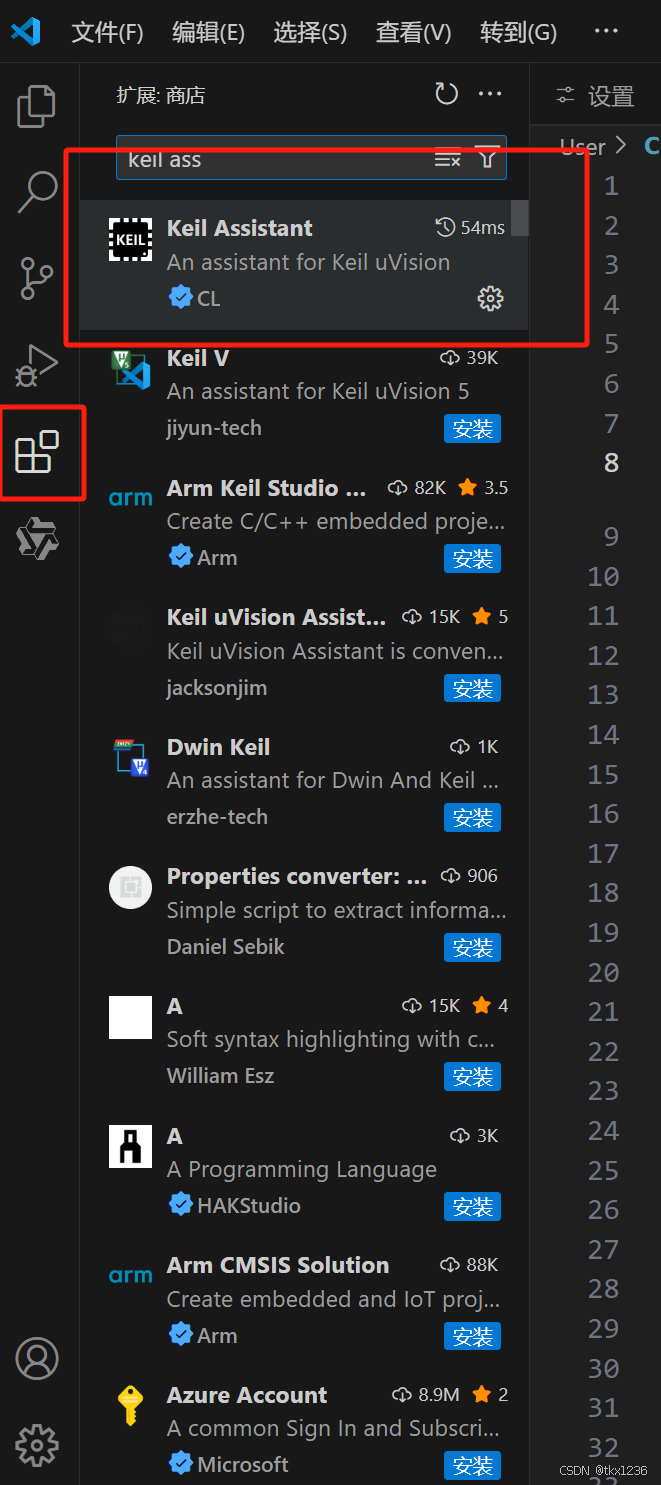Open the Views and More Actions menu
This screenshot has height=1485, width=661.
point(490,93)
